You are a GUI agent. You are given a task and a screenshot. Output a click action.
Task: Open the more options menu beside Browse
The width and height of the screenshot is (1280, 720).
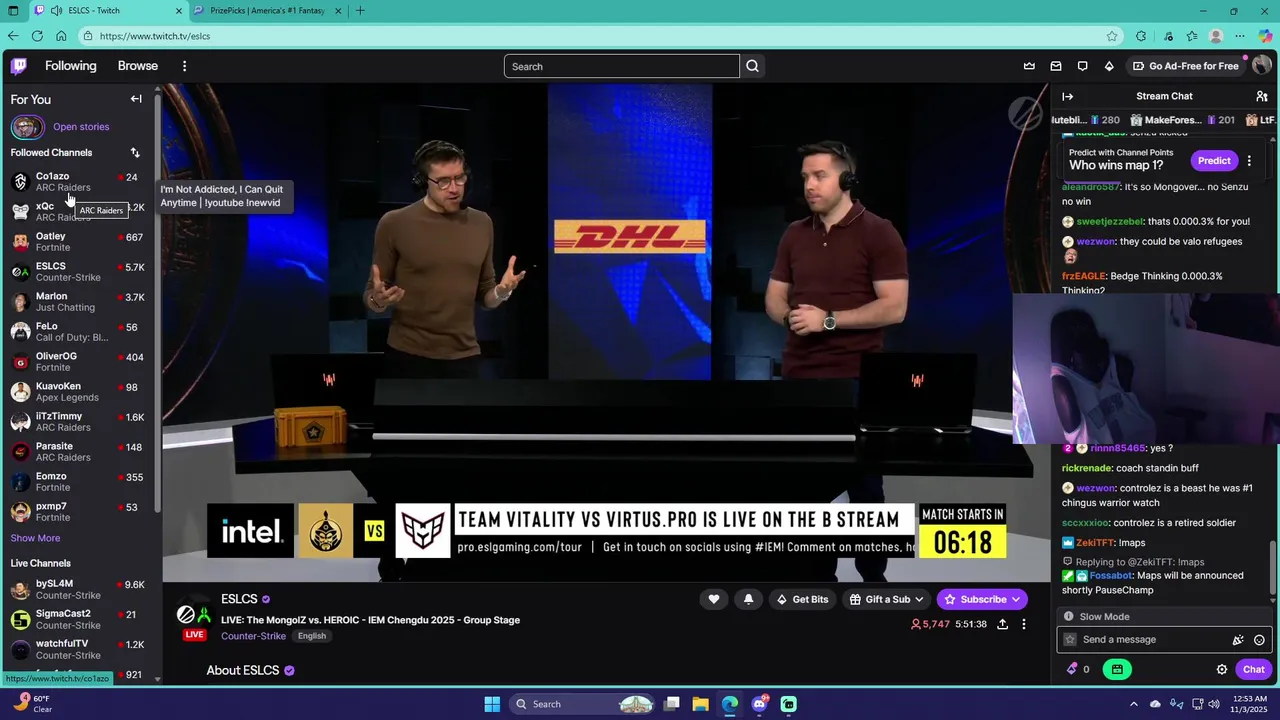184,66
